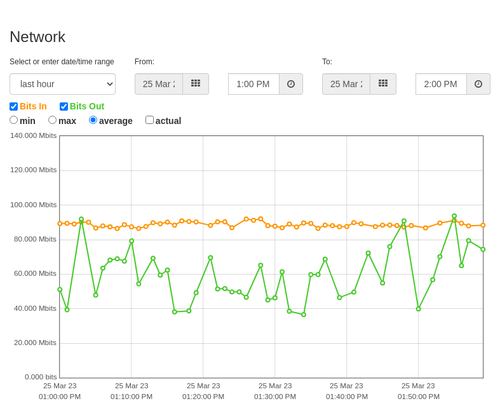Click the 01:10:00 PM time axis label

[x=131, y=397]
